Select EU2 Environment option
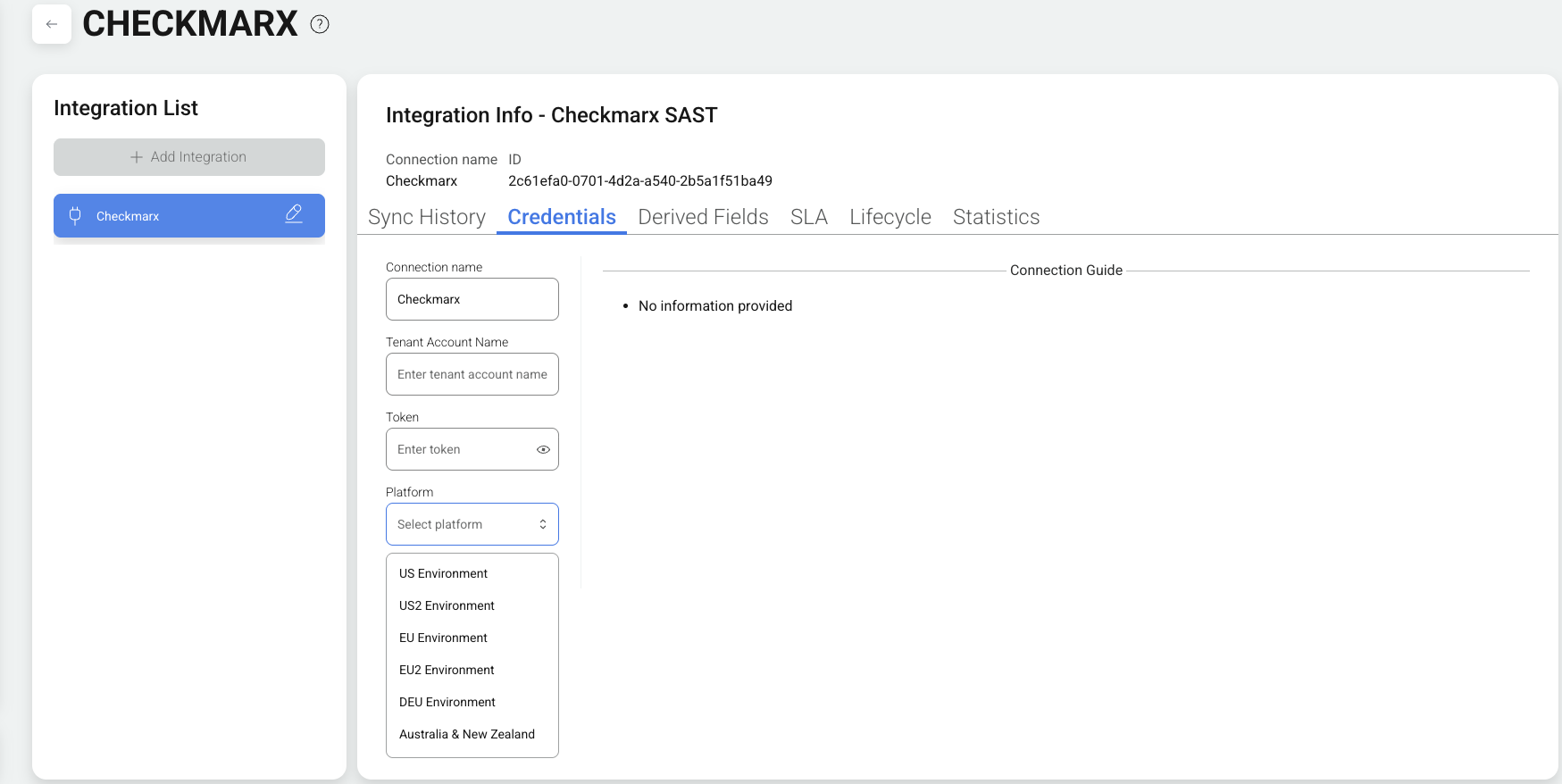 coord(447,670)
